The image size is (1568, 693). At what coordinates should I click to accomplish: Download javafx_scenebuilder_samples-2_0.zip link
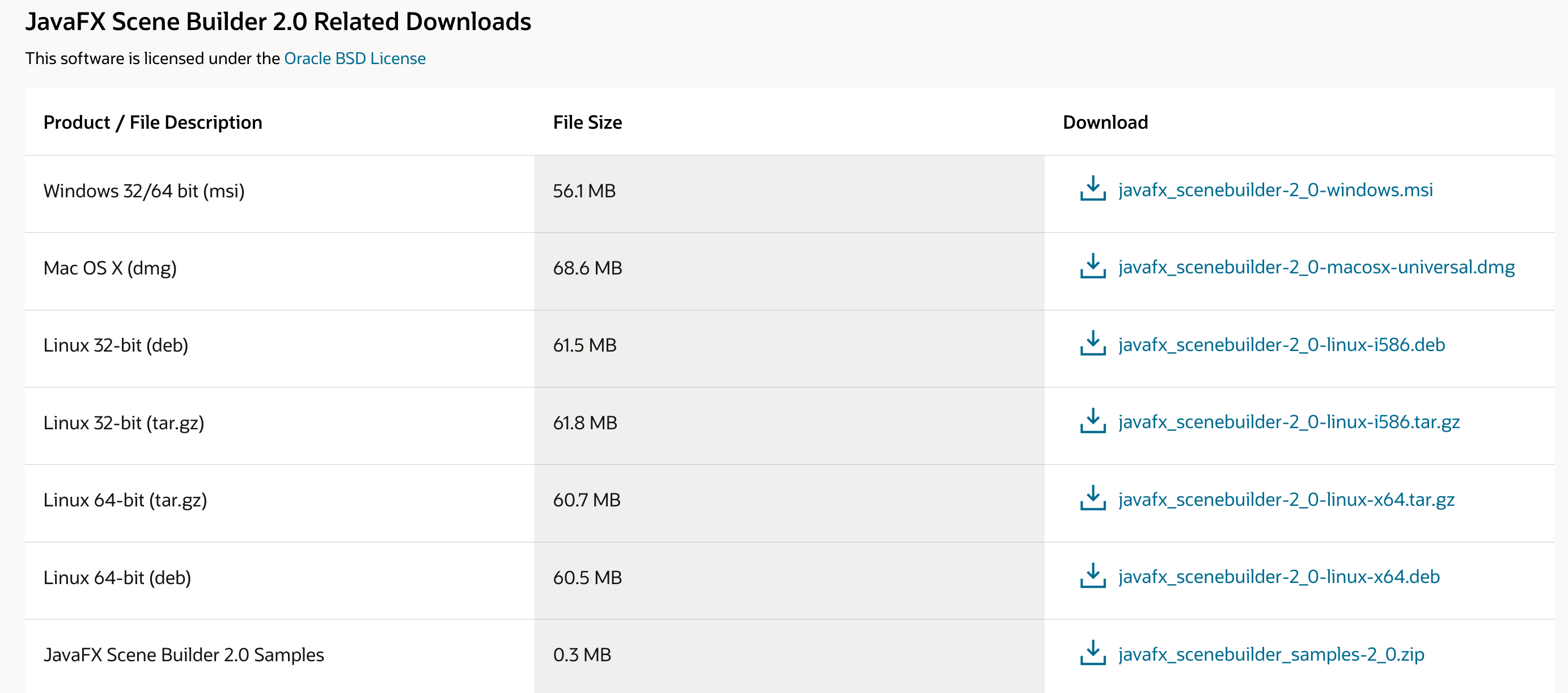pos(1271,654)
